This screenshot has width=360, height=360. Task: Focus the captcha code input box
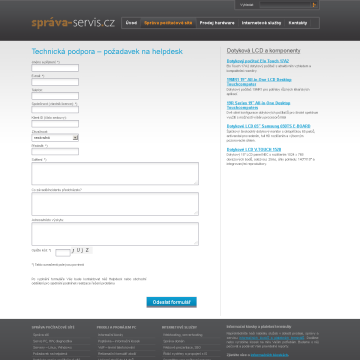pos(63,253)
